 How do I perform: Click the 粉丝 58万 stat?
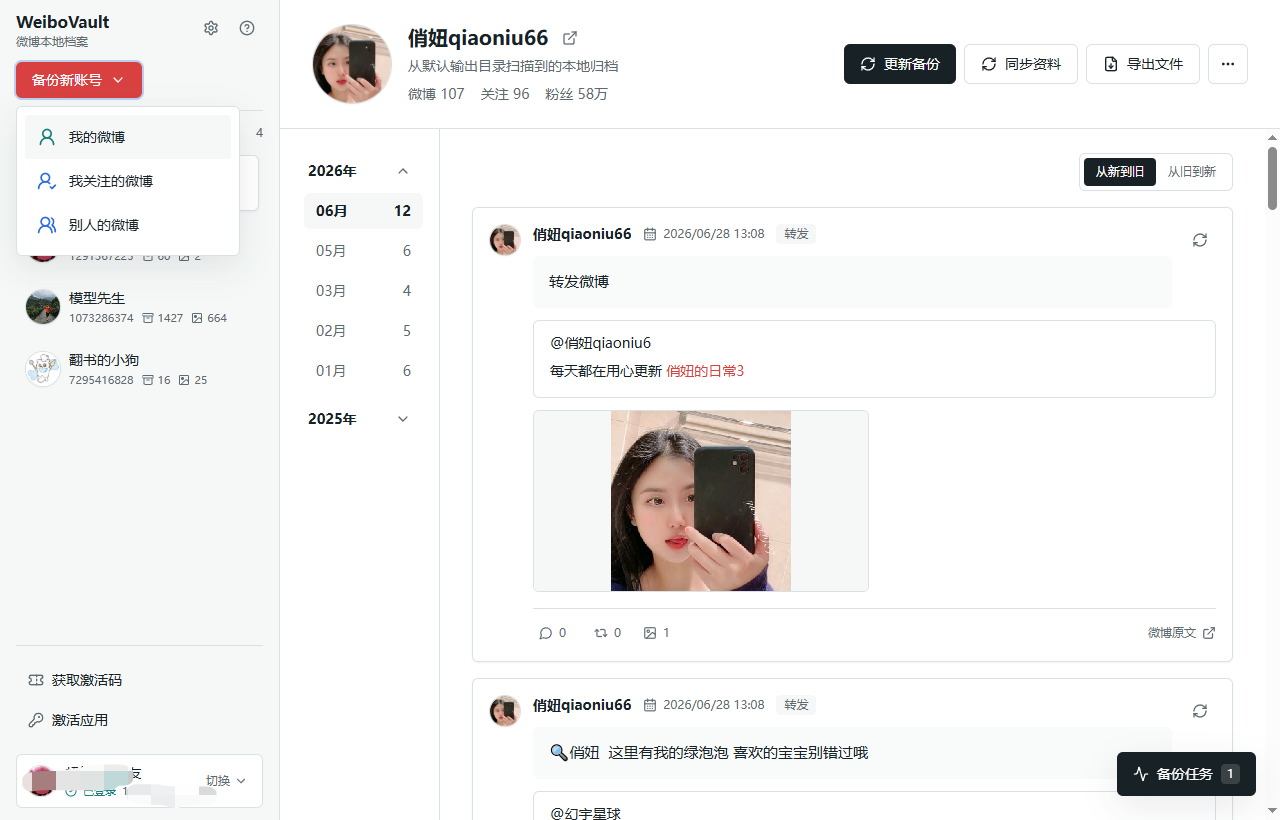[576, 94]
